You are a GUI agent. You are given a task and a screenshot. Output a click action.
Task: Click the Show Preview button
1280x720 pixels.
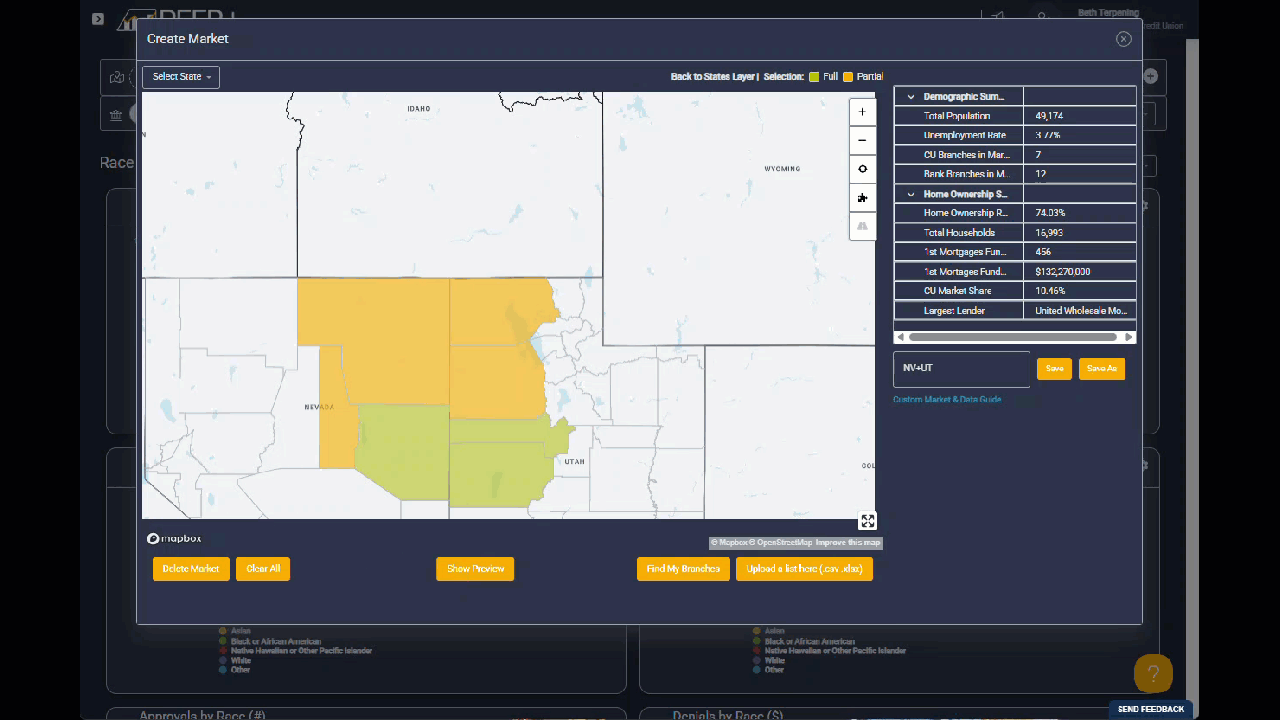475,569
